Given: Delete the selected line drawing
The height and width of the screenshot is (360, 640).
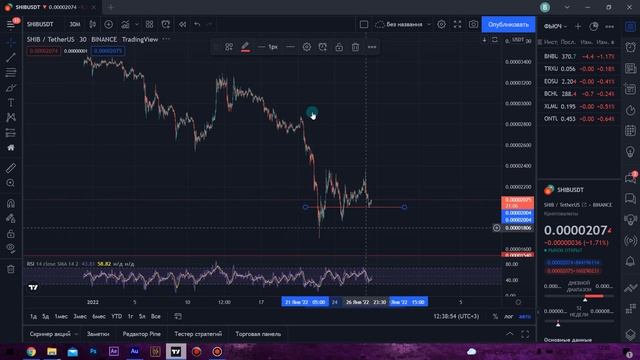Looking at the screenshot, I should point(356,47).
